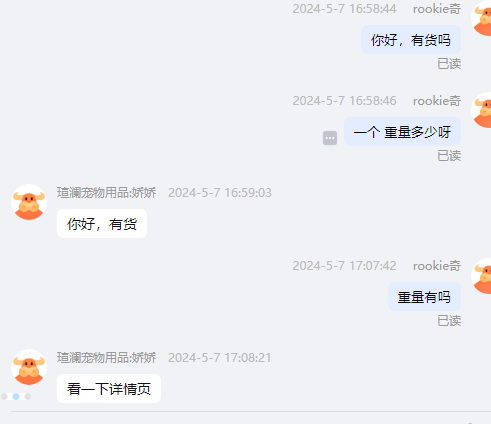Click rookie奇 avatar next to 17:07:42 message
The height and width of the screenshot is (424, 491).
(481, 276)
